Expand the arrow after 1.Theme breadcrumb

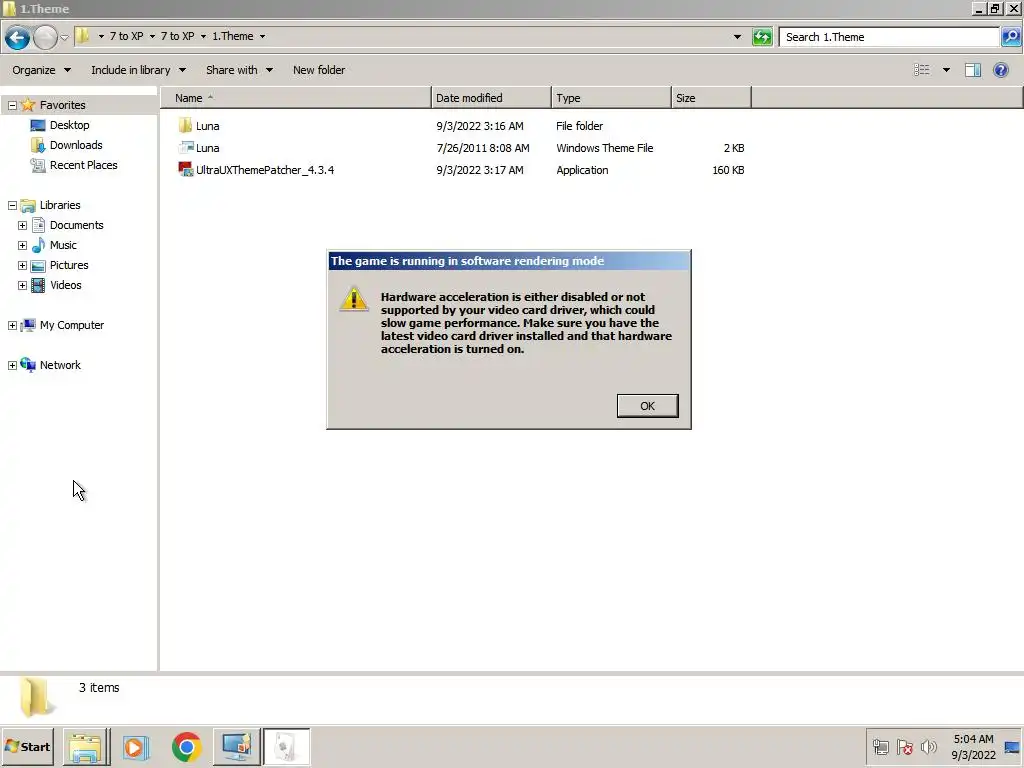pyautogui.click(x=263, y=37)
